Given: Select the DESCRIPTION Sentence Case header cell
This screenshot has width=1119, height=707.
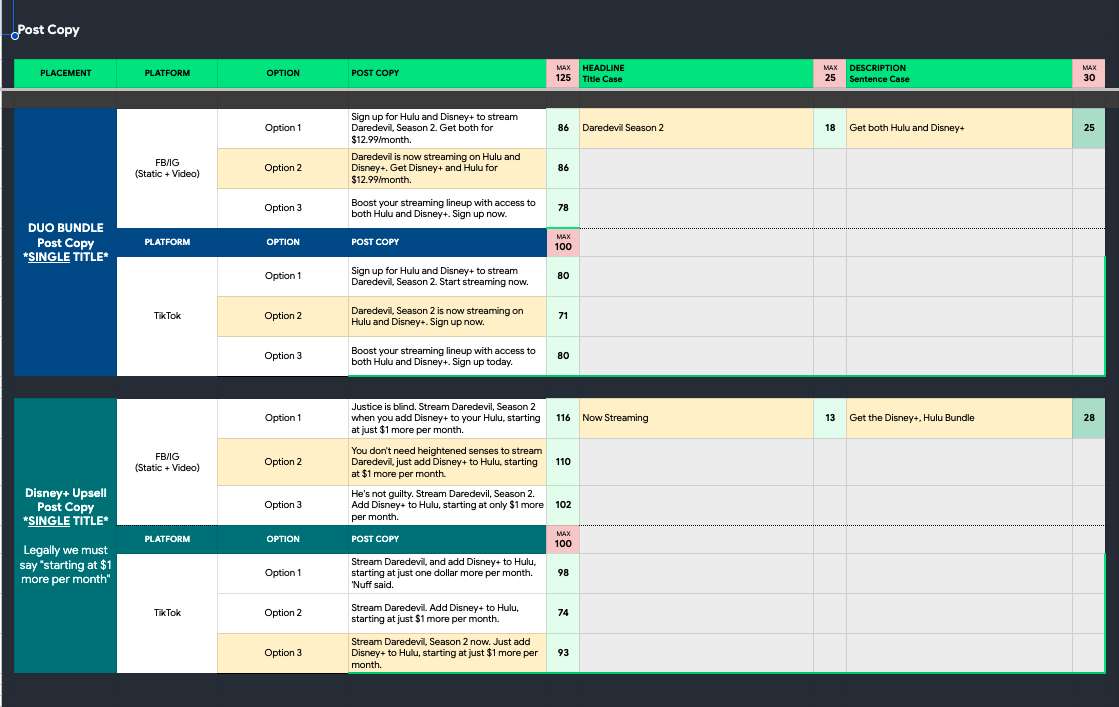Looking at the screenshot, I should pos(959,73).
